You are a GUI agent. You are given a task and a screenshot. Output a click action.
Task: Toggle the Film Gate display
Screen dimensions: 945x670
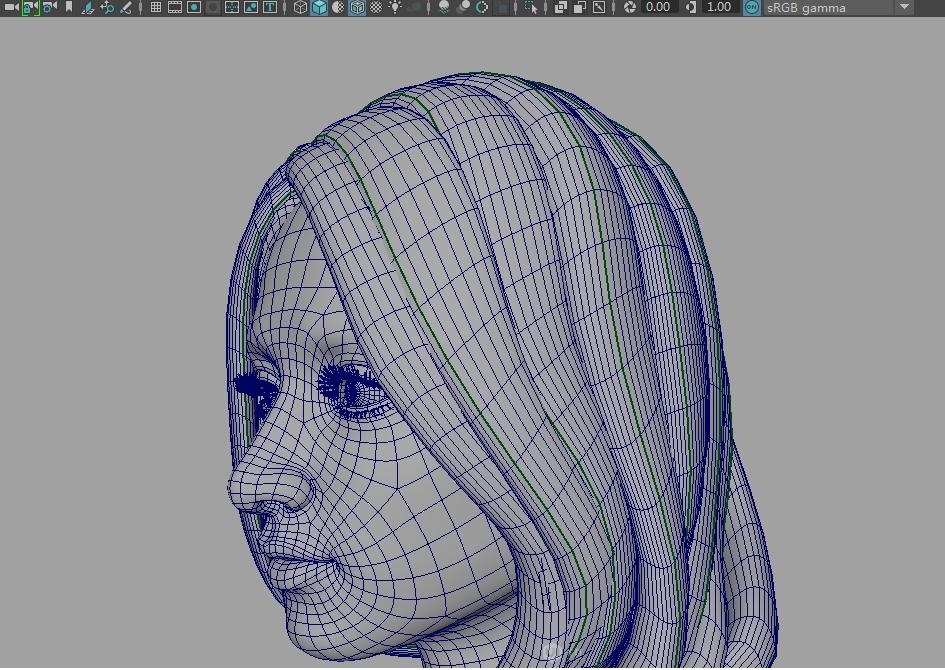coord(175,7)
